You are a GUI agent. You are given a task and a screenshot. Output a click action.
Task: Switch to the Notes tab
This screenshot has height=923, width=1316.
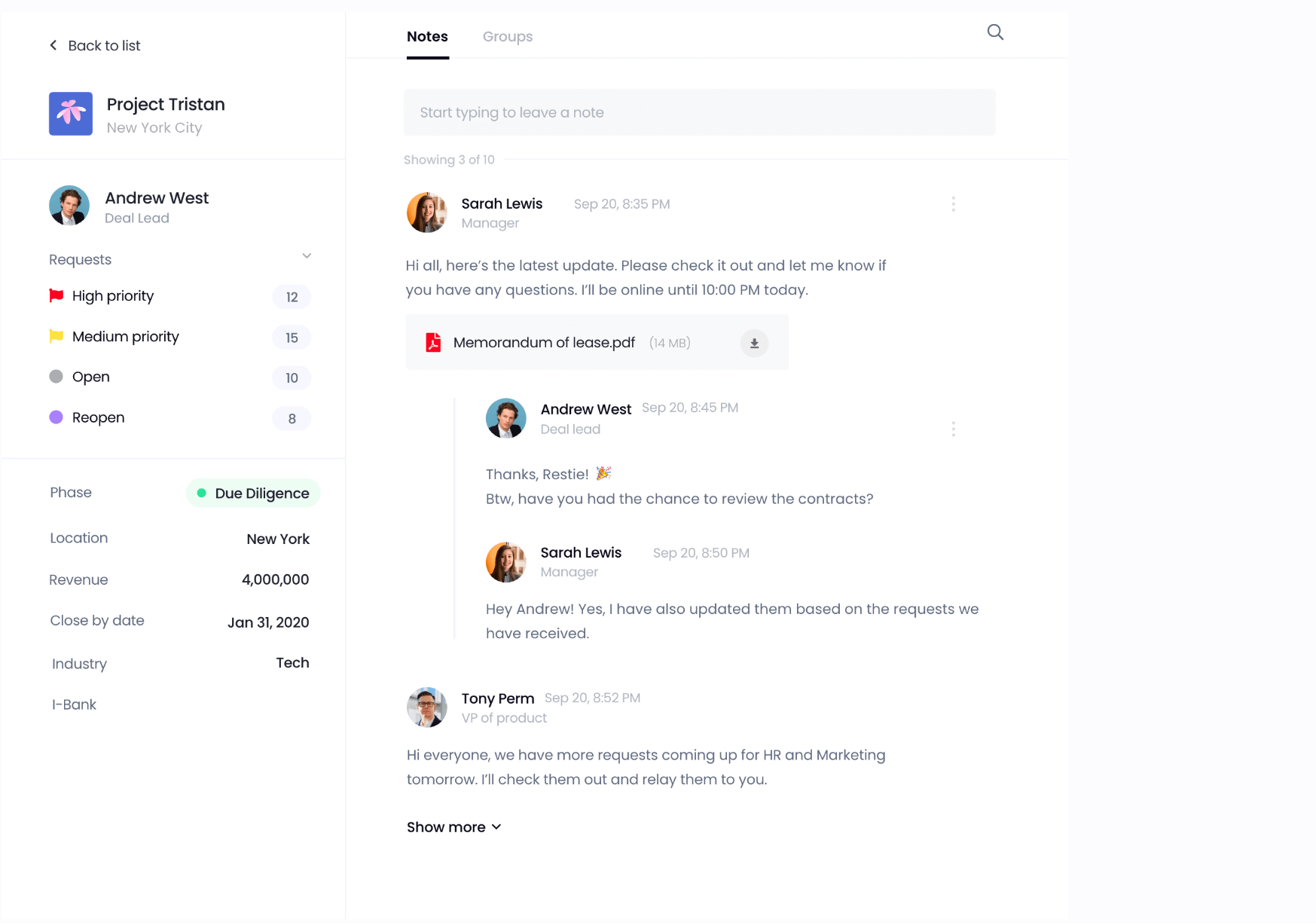point(427,36)
